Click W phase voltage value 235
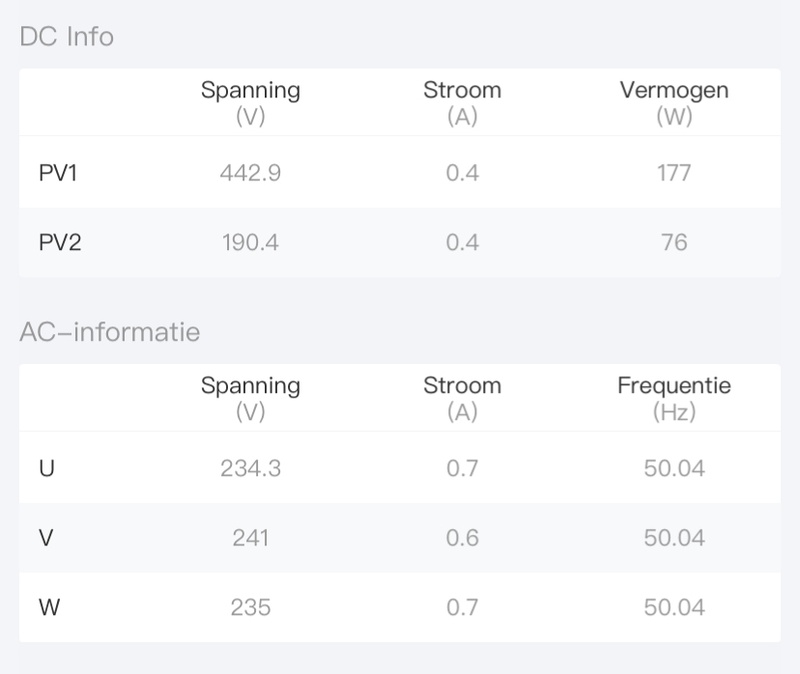This screenshot has width=800, height=674. tap(250, 607)
